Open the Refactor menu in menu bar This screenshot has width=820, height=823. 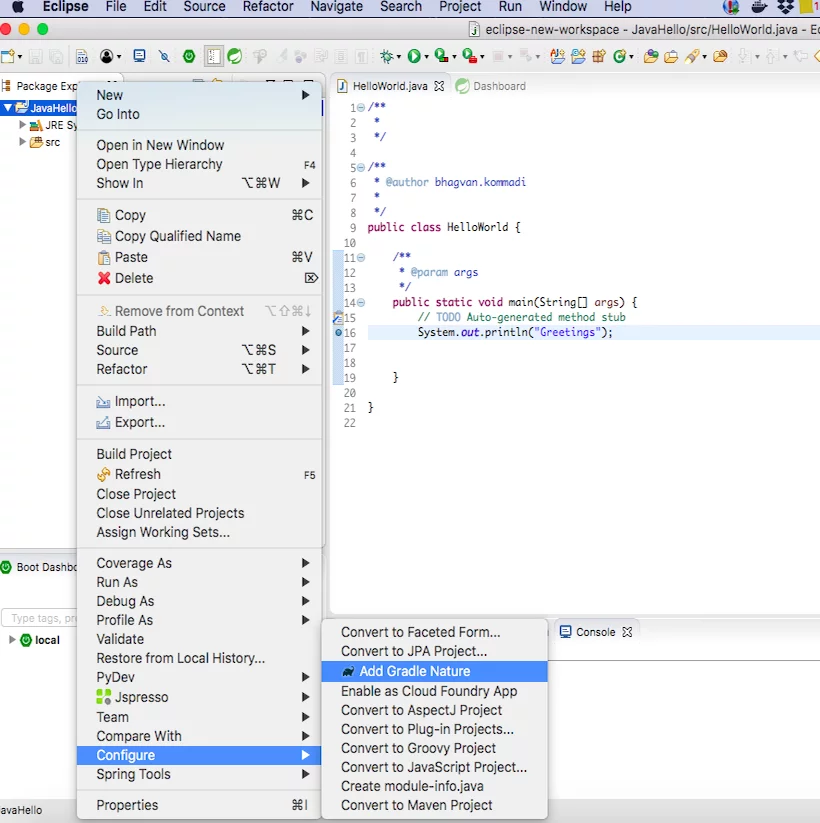(268, 7)
